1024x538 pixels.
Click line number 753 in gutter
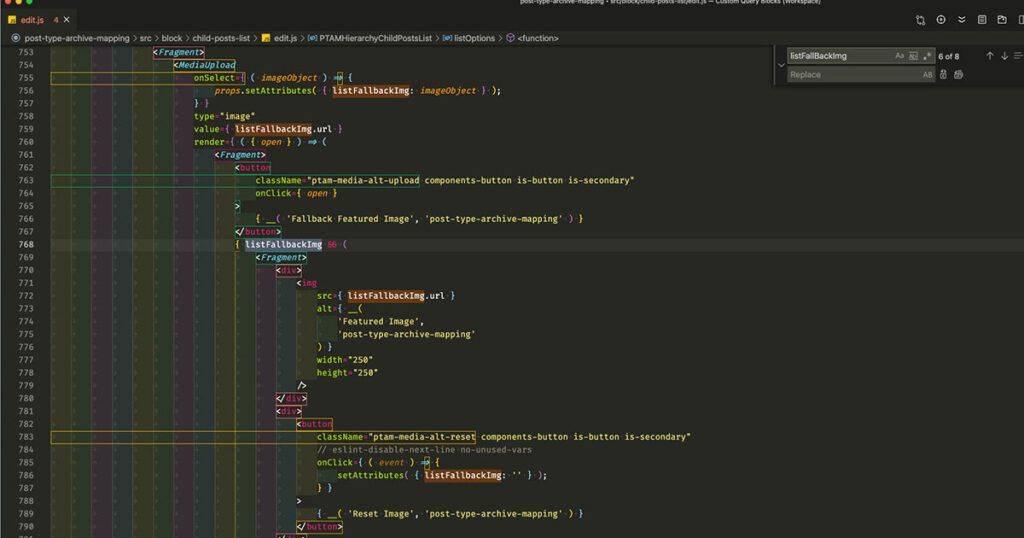(25, 52)
